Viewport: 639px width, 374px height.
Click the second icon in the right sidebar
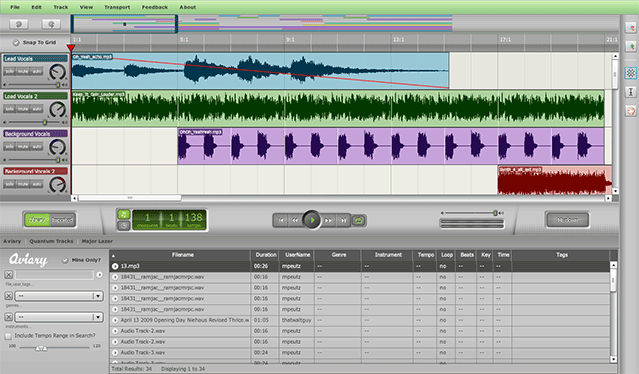(x=631, y=46)
